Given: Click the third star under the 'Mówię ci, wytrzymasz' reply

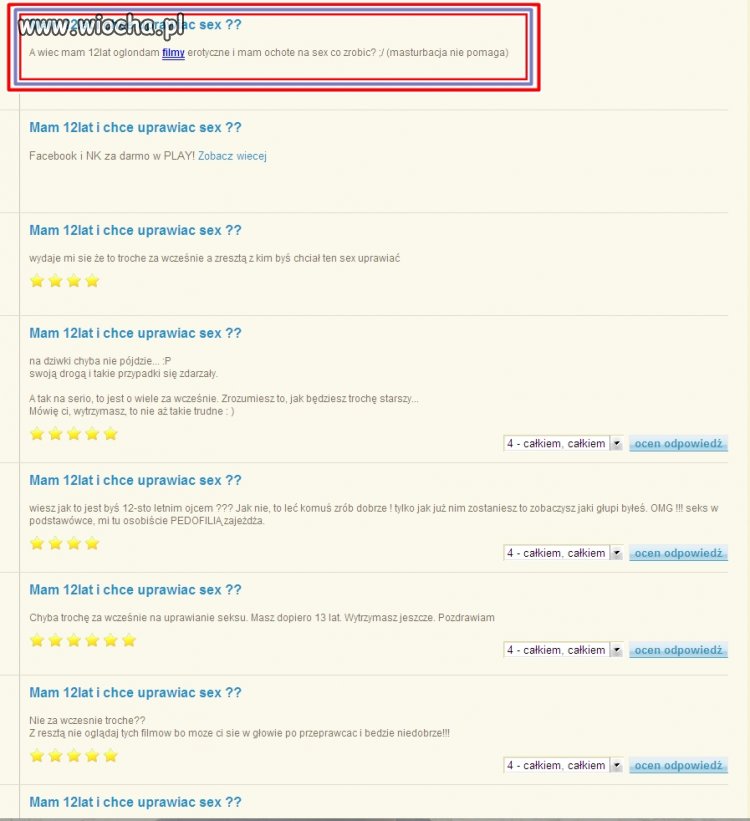Looking at the screenshot, I should 74,434.
